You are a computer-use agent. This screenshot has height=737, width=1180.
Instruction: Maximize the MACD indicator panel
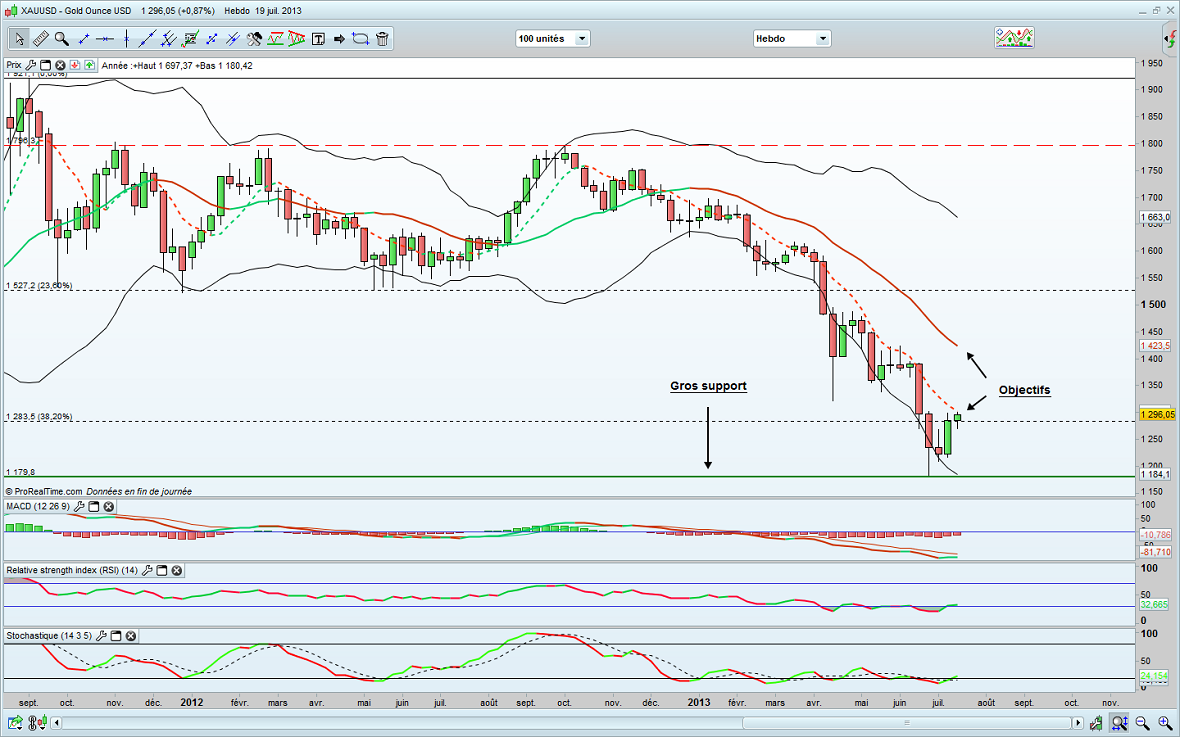(x=94, y=507)
